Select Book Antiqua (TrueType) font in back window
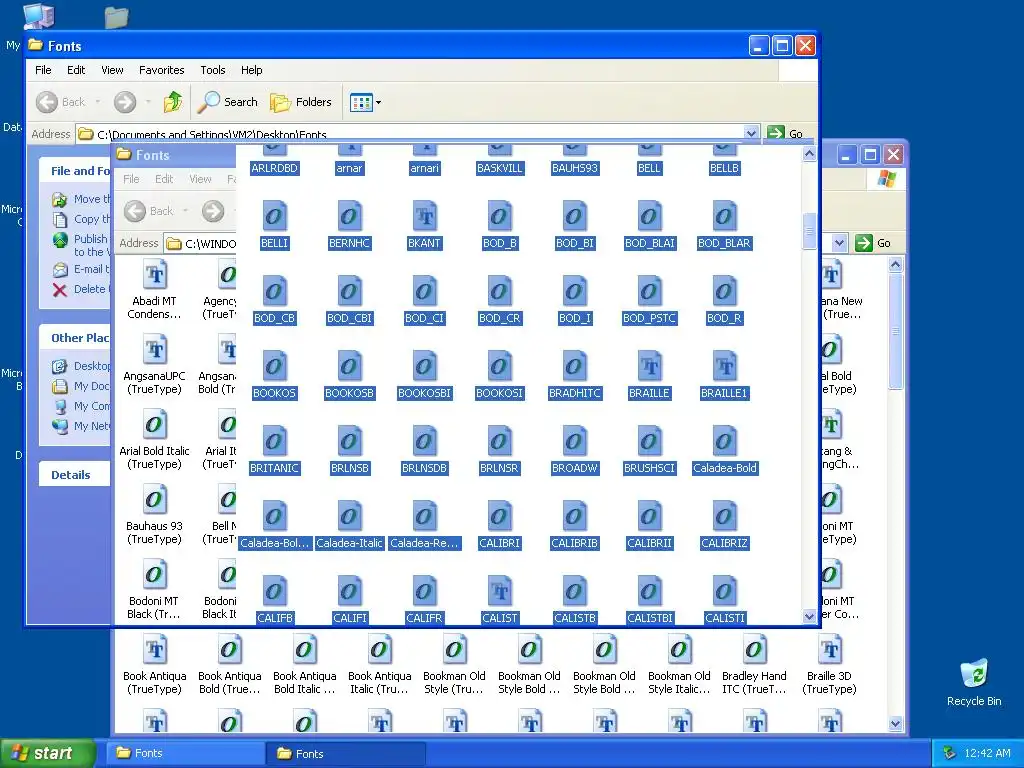This screenshot has height=768, width=1024. (x=155, y=651)
